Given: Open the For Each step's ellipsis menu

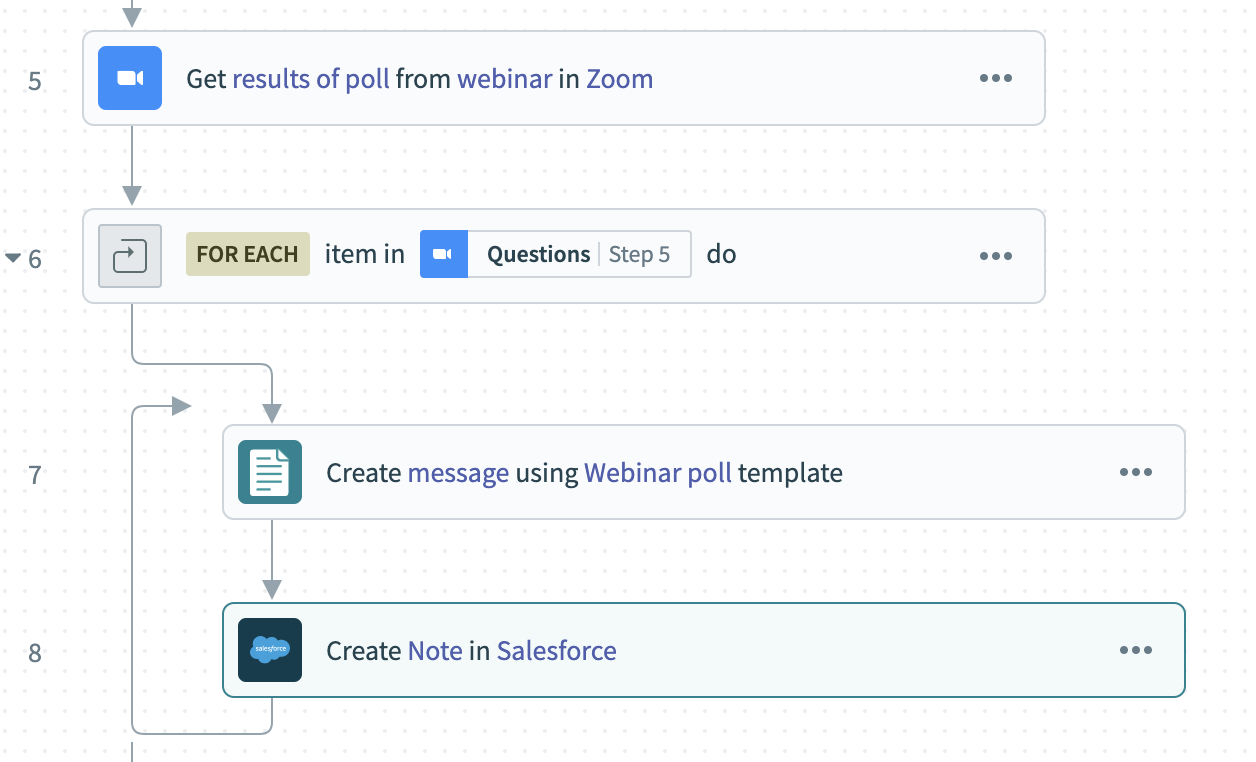Looking at the screenshot, I should tap(995, 256).
